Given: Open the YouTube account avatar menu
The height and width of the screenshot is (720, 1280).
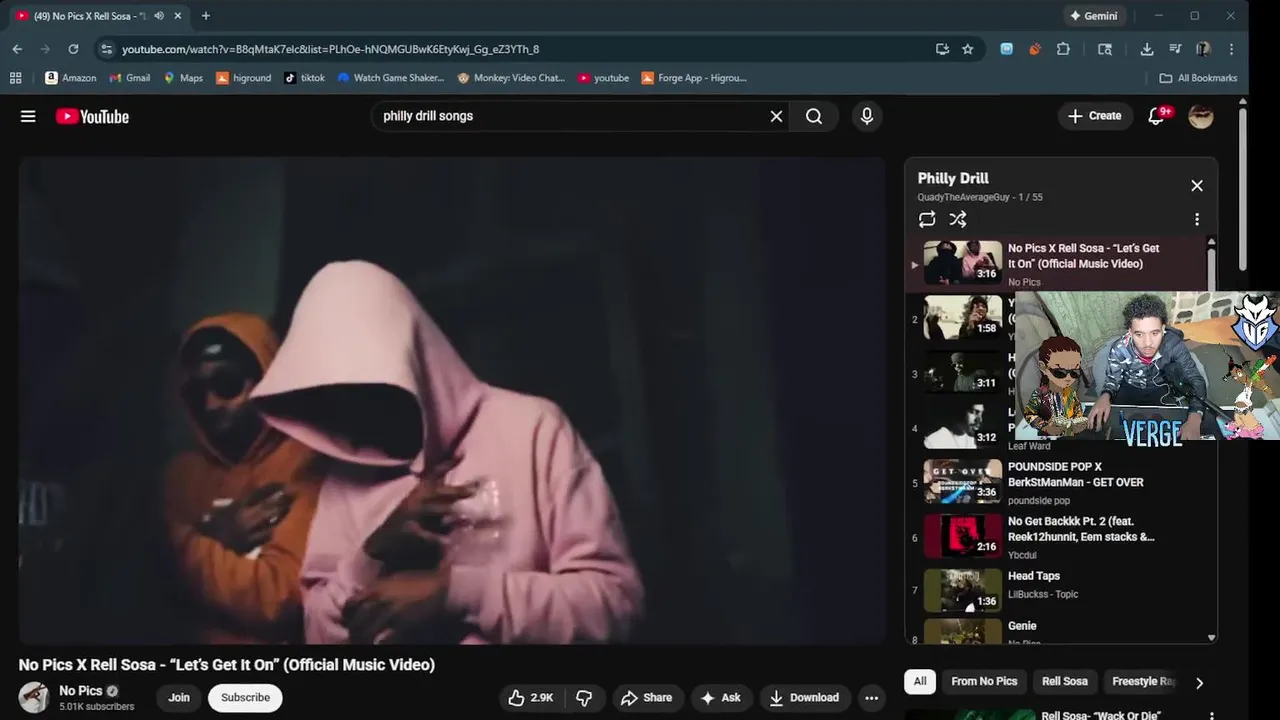Looking at the screenshot, I should (x=1201, y=116).
